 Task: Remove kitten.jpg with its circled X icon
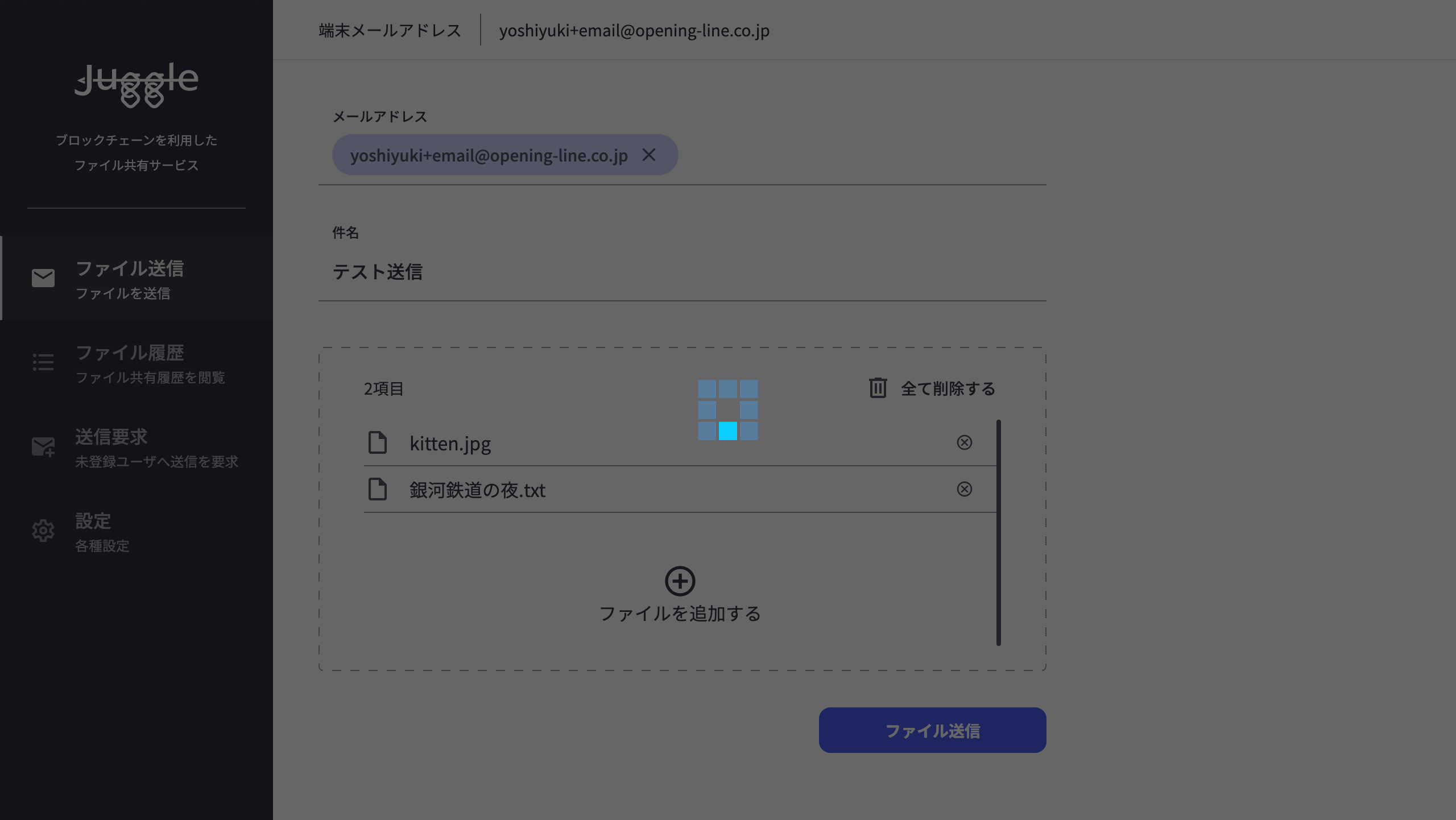[x=964, y=442]
